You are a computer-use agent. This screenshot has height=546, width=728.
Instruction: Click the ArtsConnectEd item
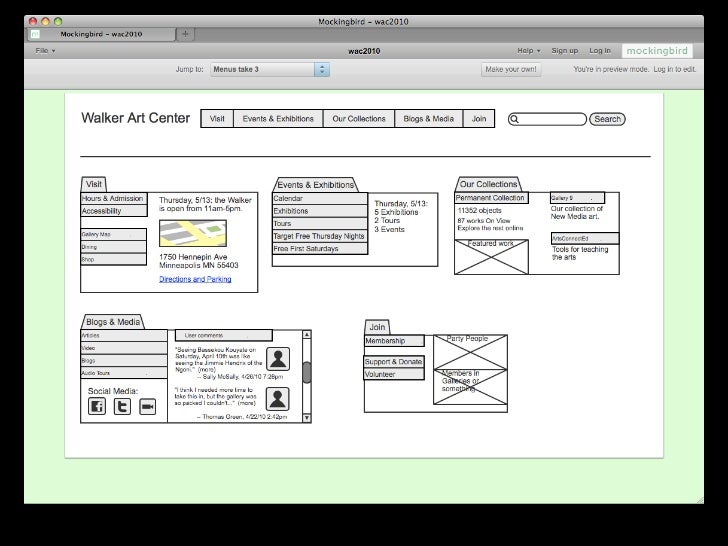pyautogui.click(x=585, y=238)
